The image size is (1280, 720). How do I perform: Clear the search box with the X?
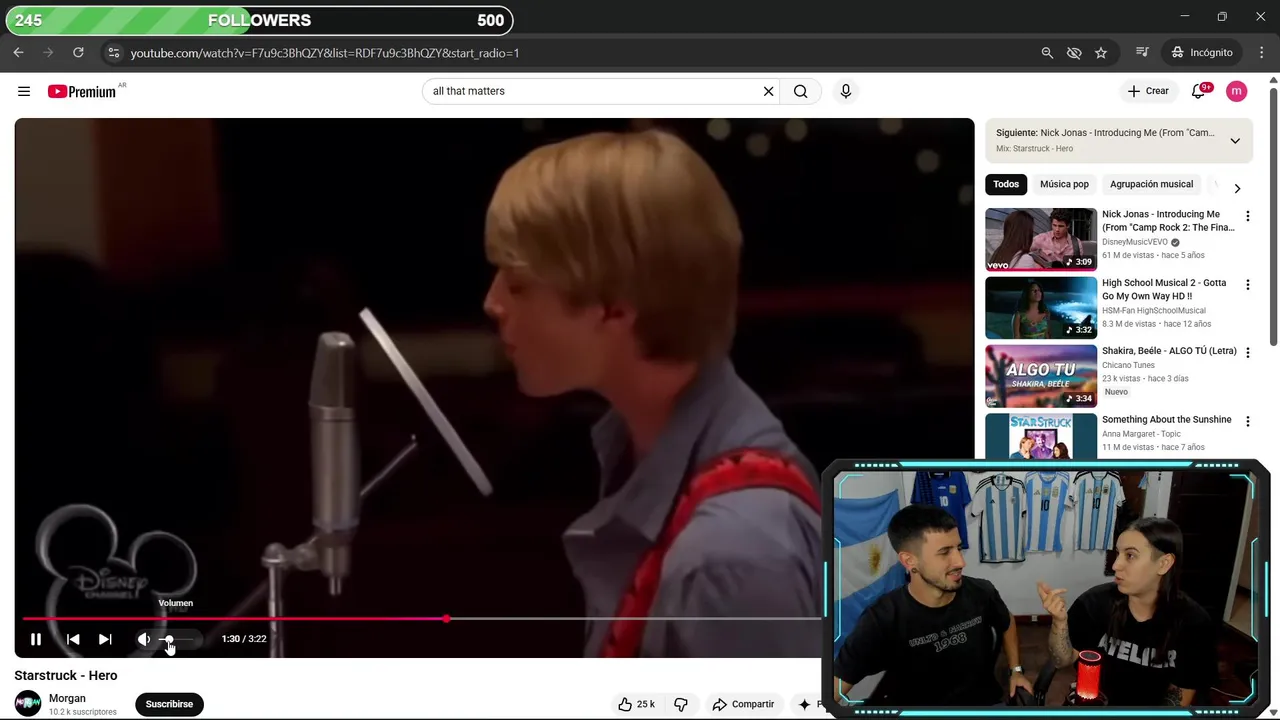768,91
